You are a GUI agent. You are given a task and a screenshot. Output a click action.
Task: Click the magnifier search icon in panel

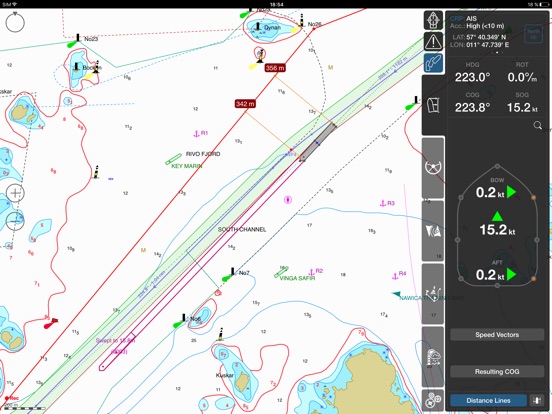tap(538, 125)
